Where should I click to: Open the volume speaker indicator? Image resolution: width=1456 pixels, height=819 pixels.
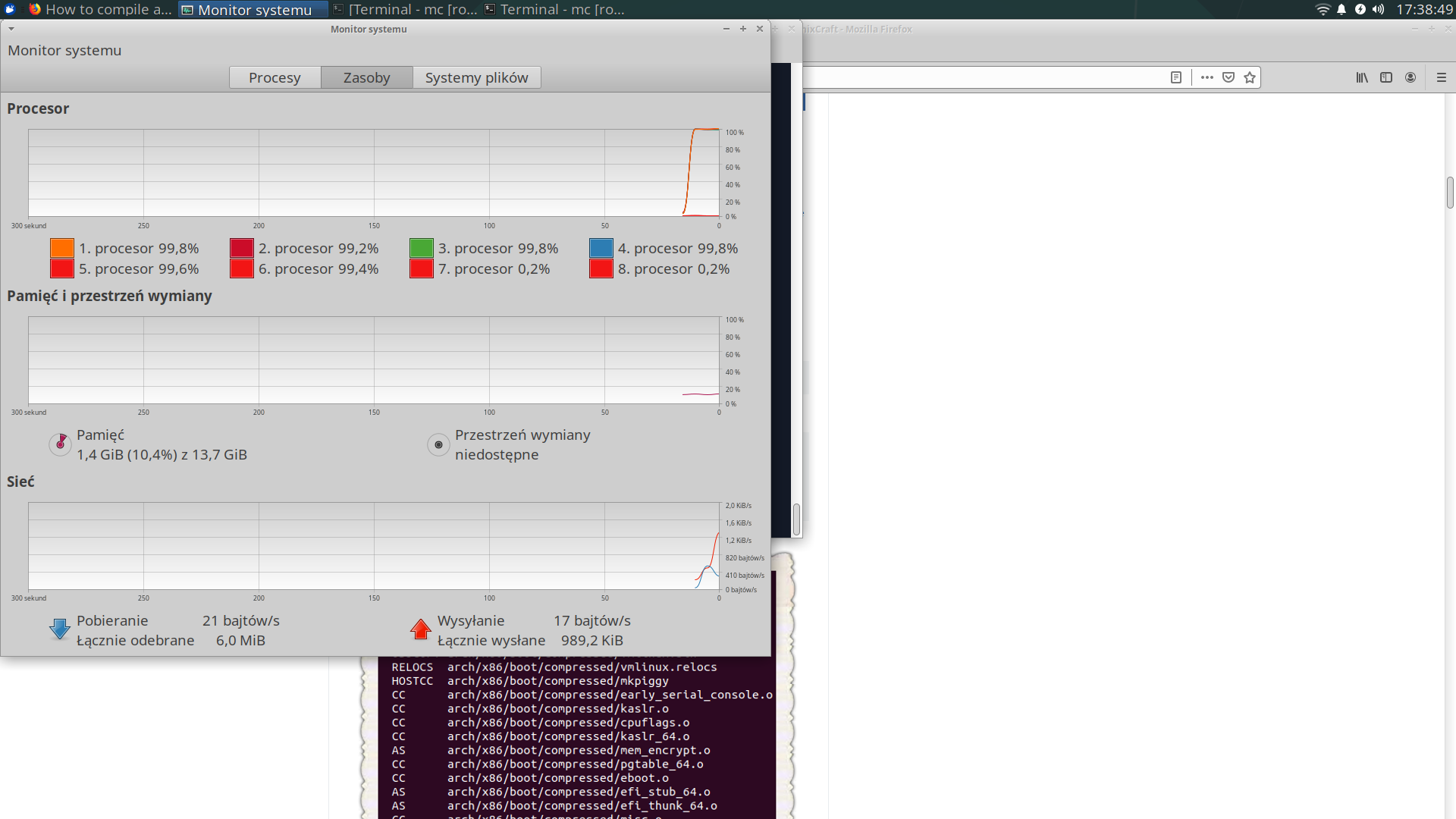tap(1378, 9)
